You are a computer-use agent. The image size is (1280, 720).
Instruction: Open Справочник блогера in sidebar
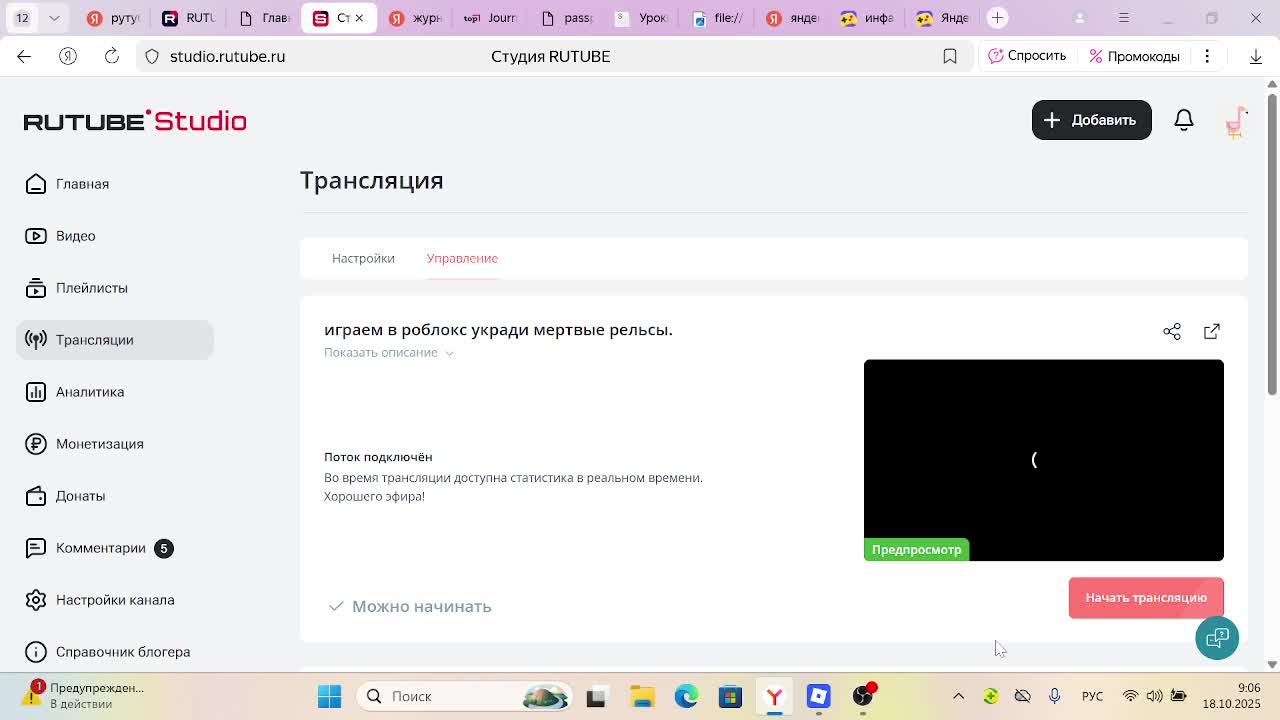pyautogui.click(x=108, y=652)
